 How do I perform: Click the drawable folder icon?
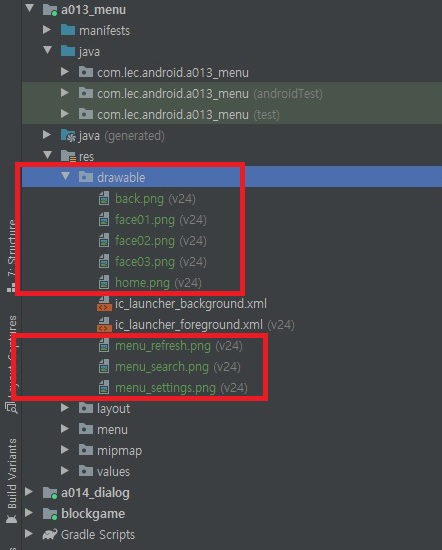point(86,177)
